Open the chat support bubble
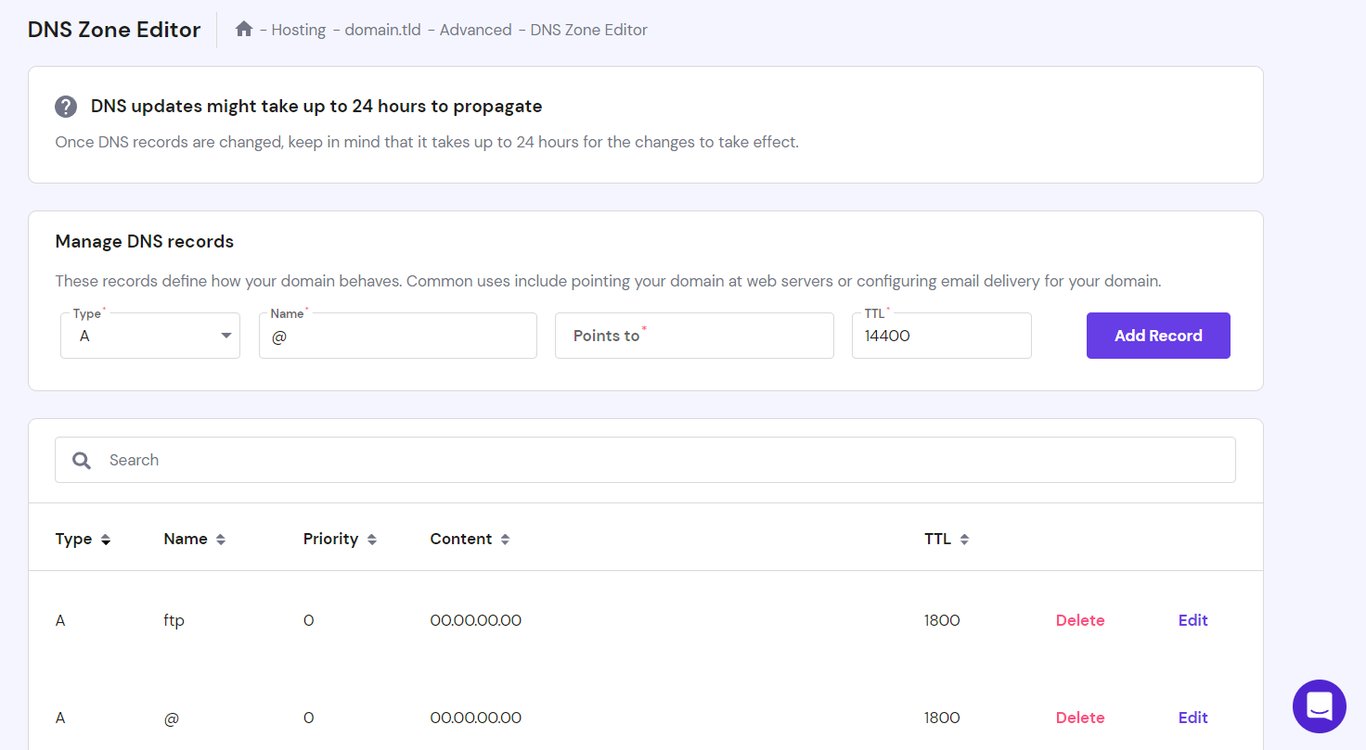This screenshot has width=1366, height=750. pyautogui.click(x=1319, y=706)
